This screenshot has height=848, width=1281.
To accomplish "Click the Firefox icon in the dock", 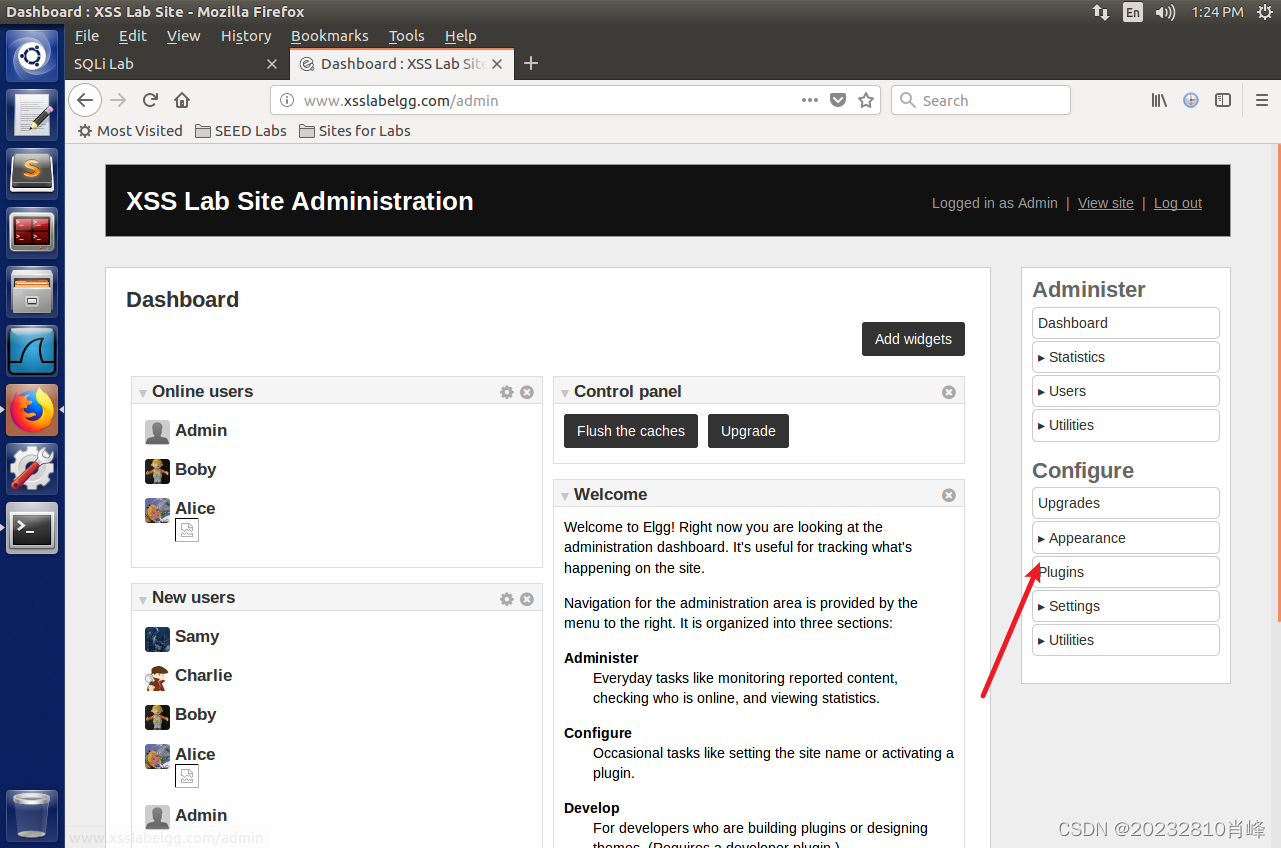I will click(x=32, y=409).
